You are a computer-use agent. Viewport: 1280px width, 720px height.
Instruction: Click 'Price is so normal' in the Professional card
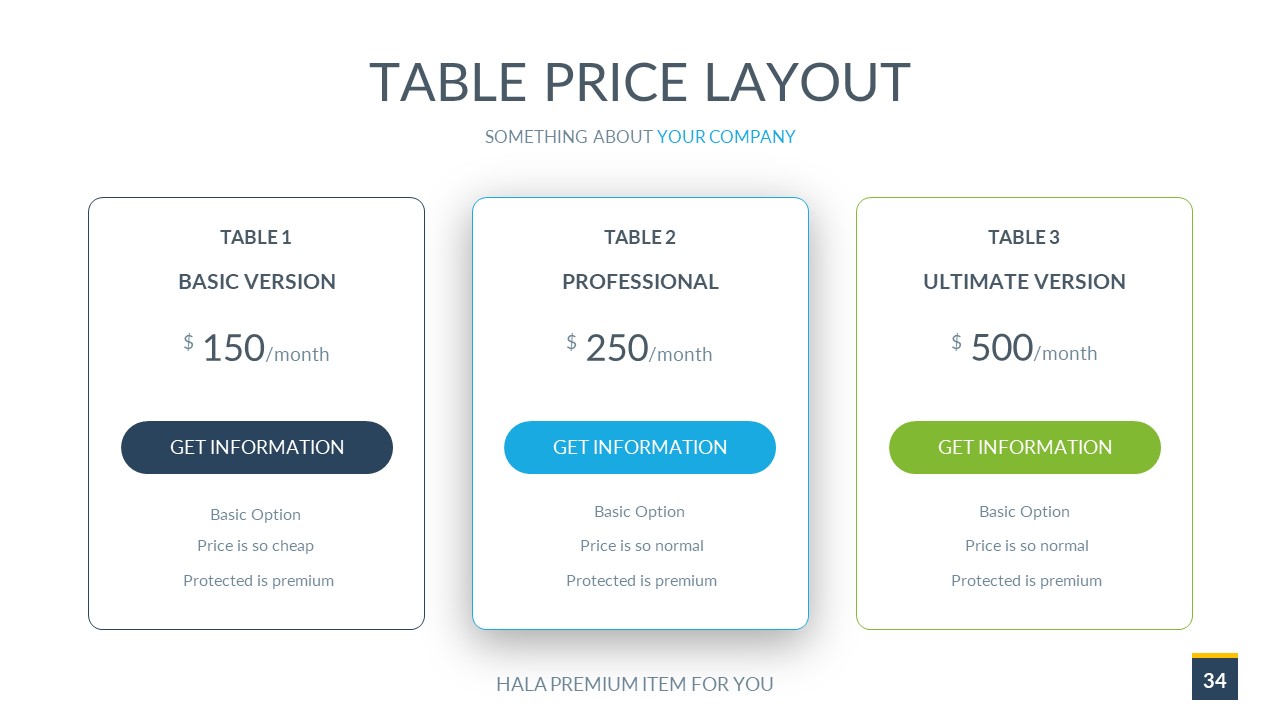(x=642, y=546)
